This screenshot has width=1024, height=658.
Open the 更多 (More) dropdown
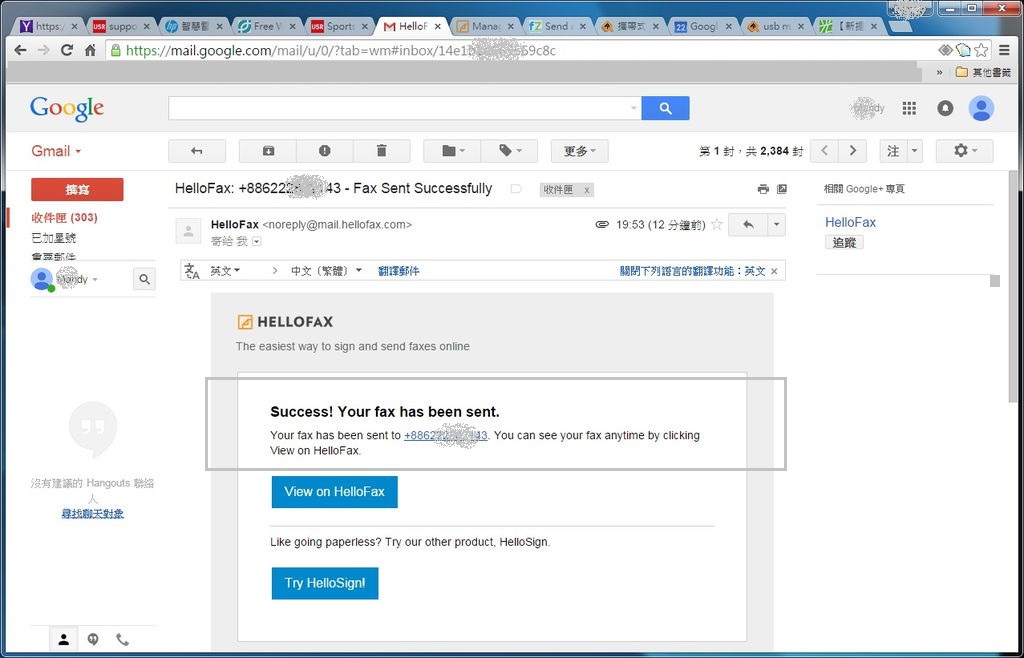pos(579,151)
